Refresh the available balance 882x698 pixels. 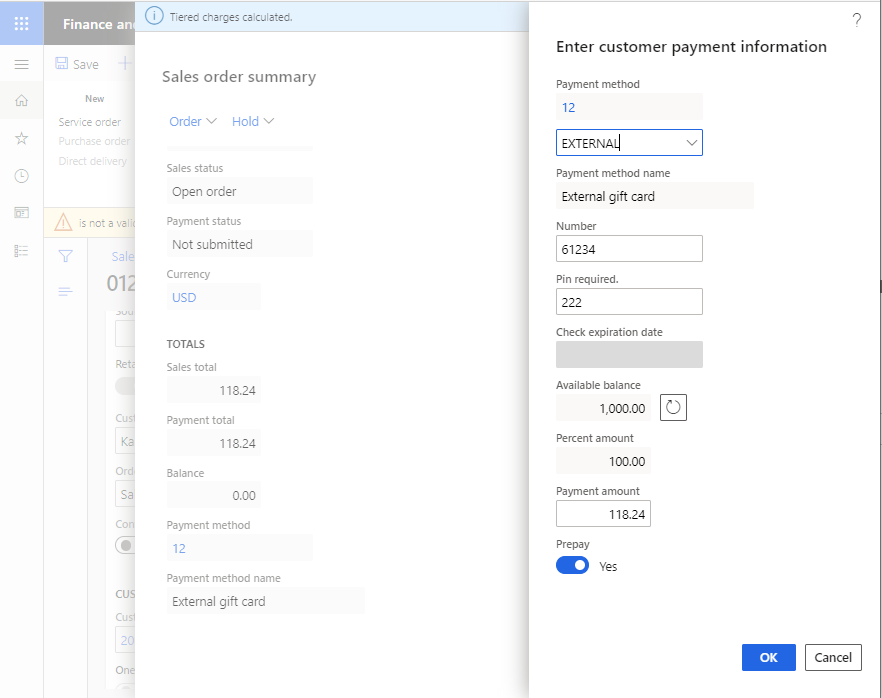click(x=673, y=407)
